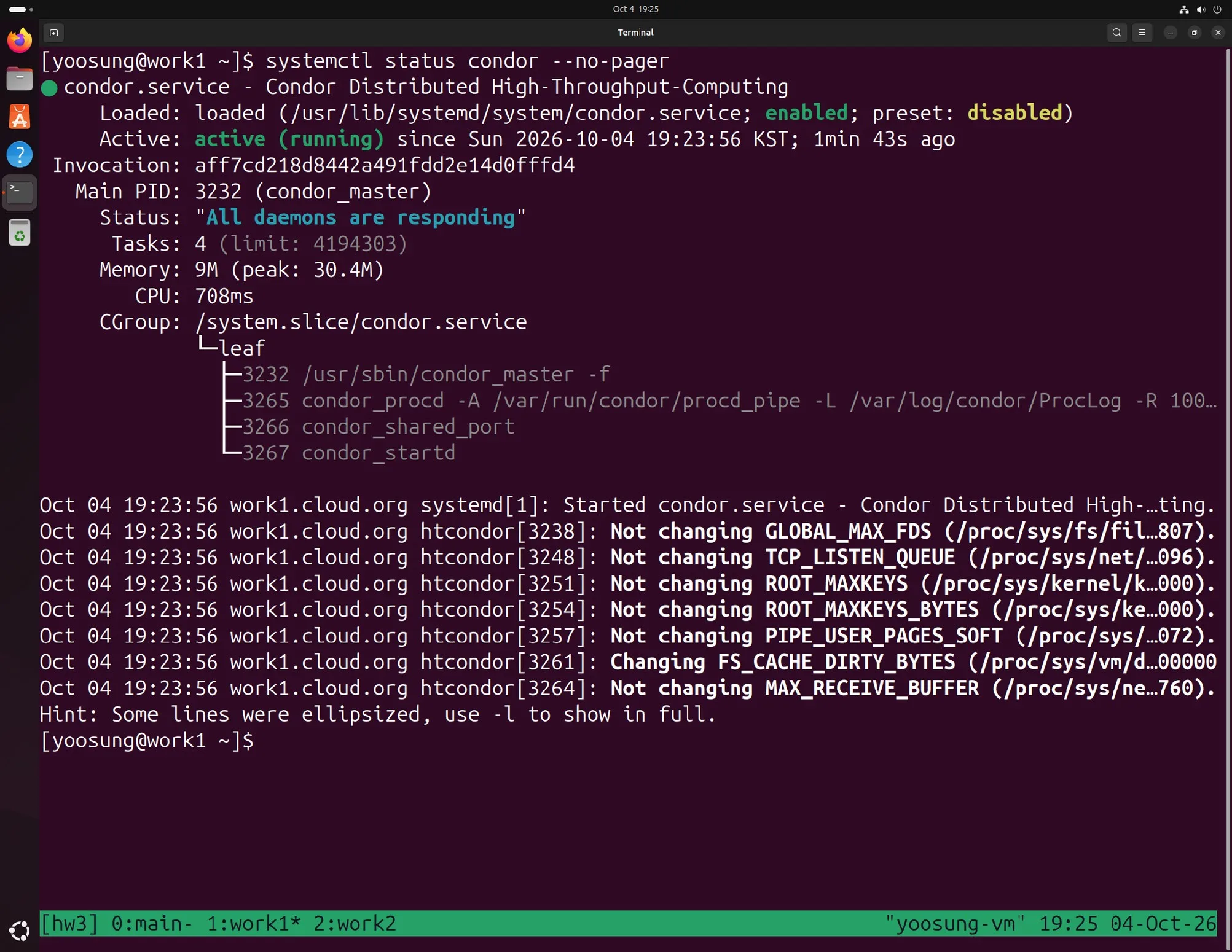The width and height of the screenshot is (1232, 952).
Task: Click "All daemons are responding" status
Action: (361, 217)
